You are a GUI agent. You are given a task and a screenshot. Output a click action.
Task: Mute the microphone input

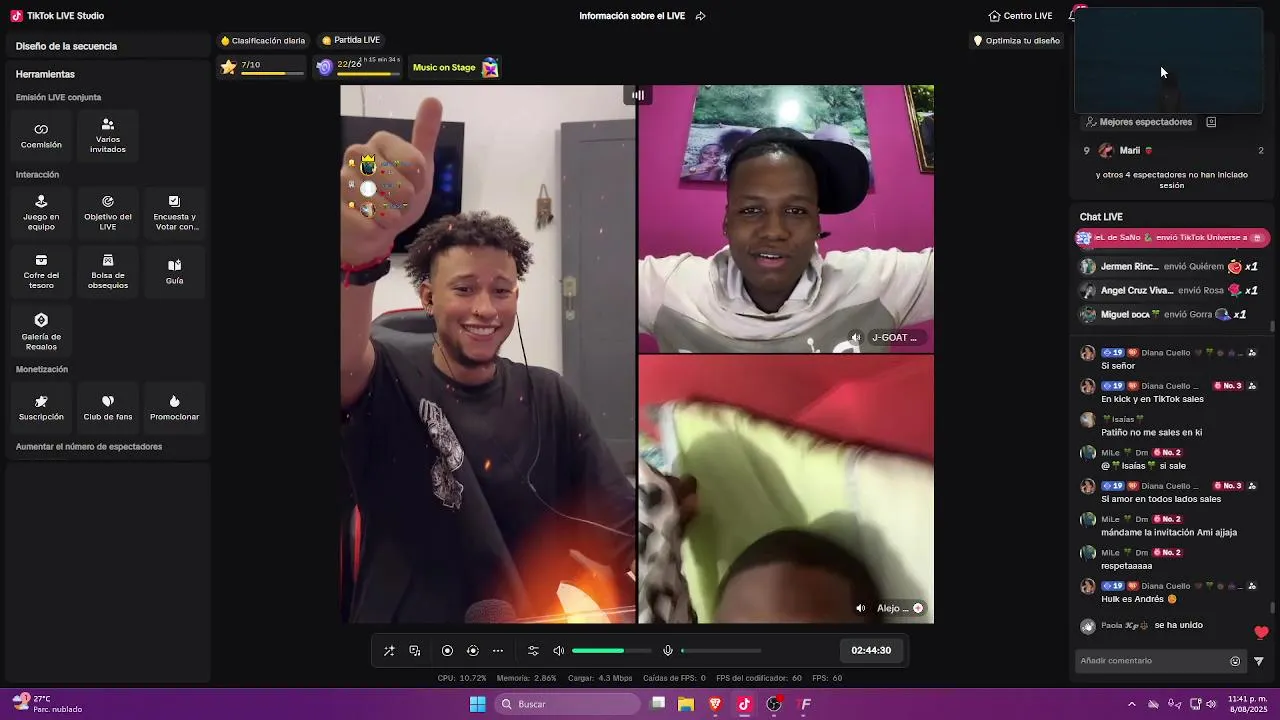point(668,651)
